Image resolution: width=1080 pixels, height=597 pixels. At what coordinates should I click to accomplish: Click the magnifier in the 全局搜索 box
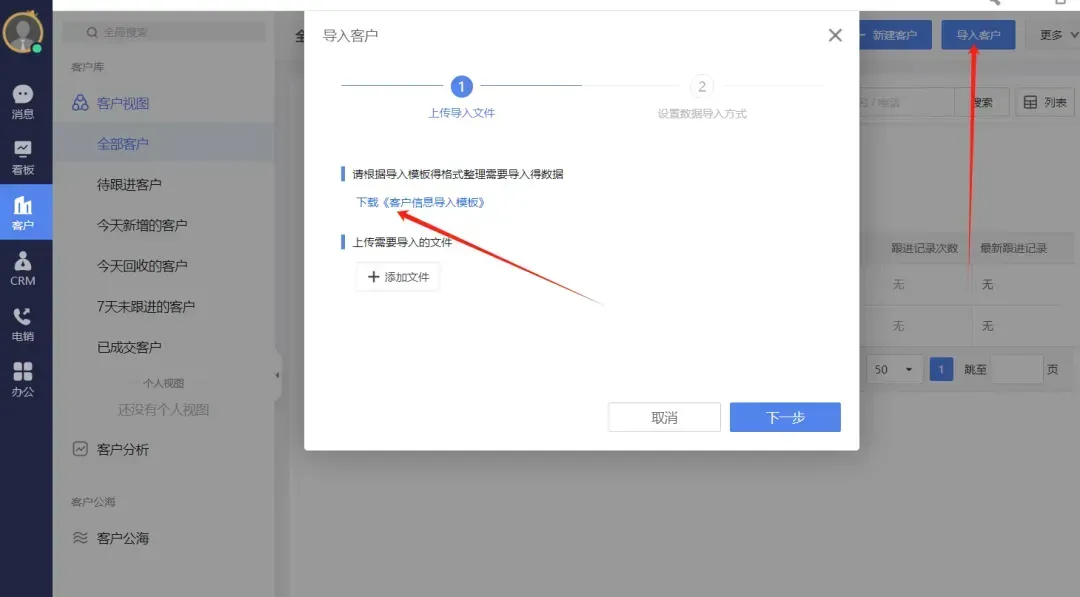pos(92,31)
